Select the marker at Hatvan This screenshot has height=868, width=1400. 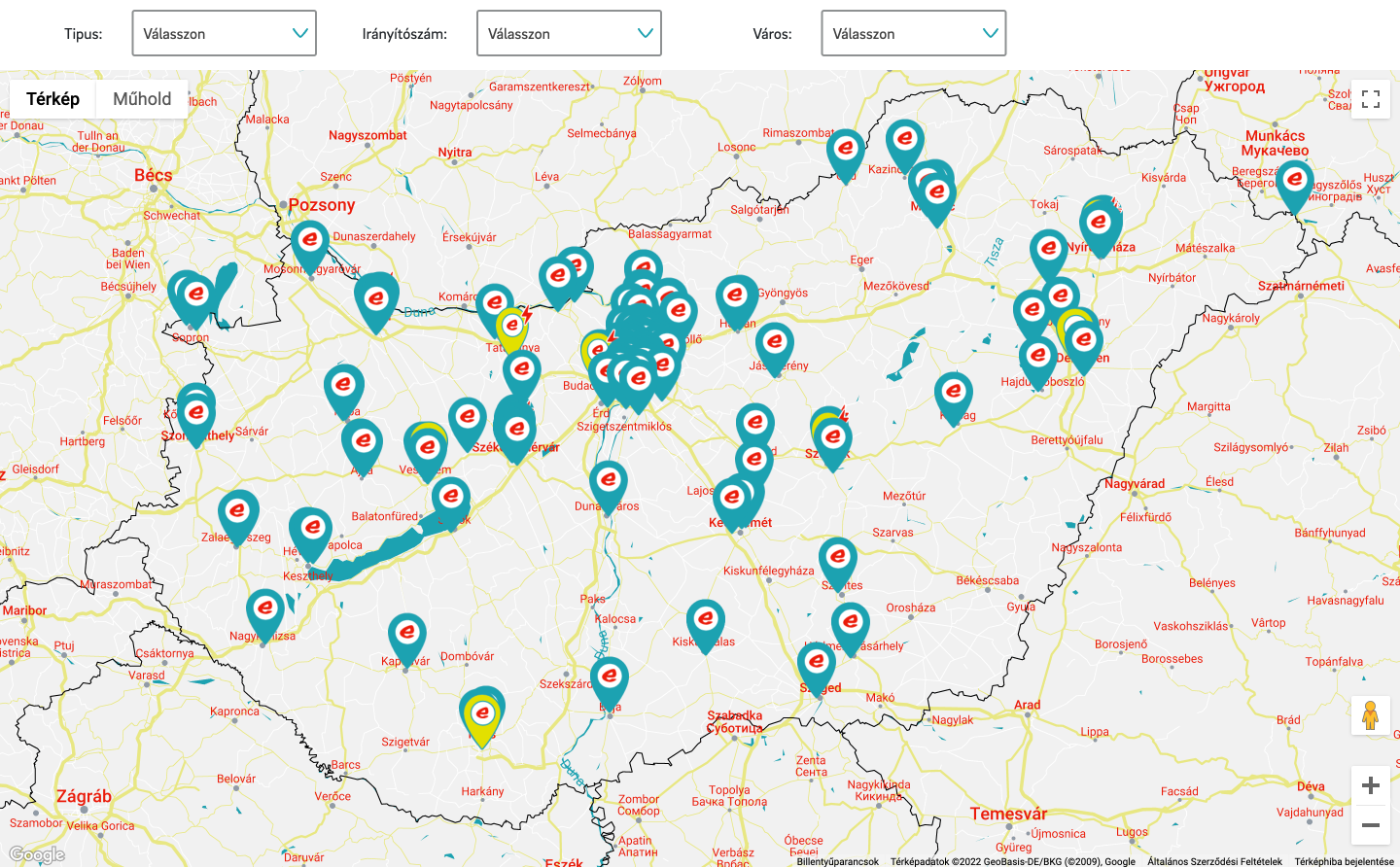point(736,303)
